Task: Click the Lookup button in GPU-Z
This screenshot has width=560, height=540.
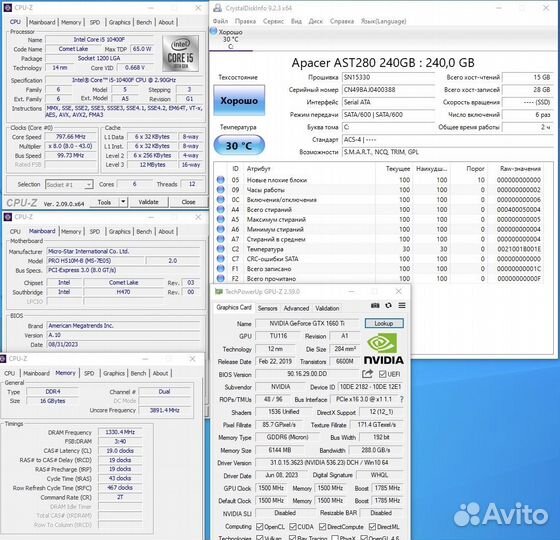Action: 384,323
